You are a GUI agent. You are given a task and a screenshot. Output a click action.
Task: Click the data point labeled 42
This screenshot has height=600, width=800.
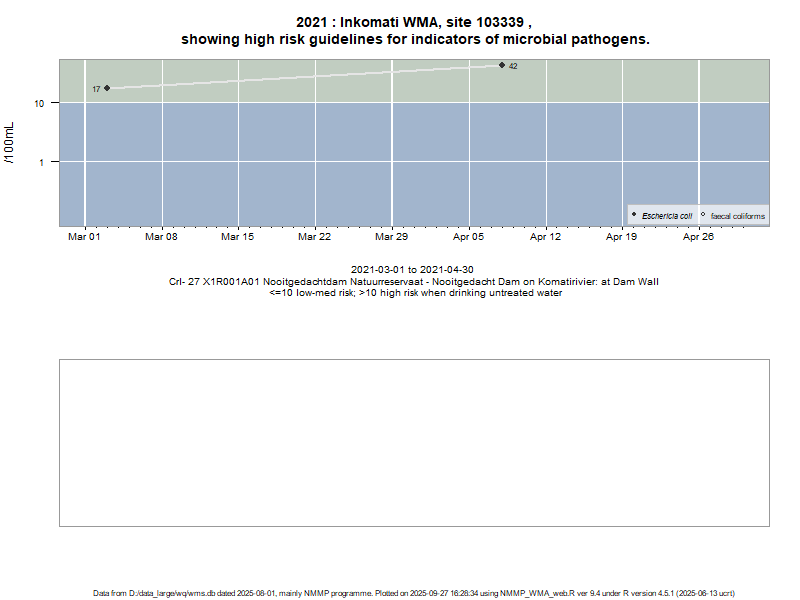(x=502, y=65)
